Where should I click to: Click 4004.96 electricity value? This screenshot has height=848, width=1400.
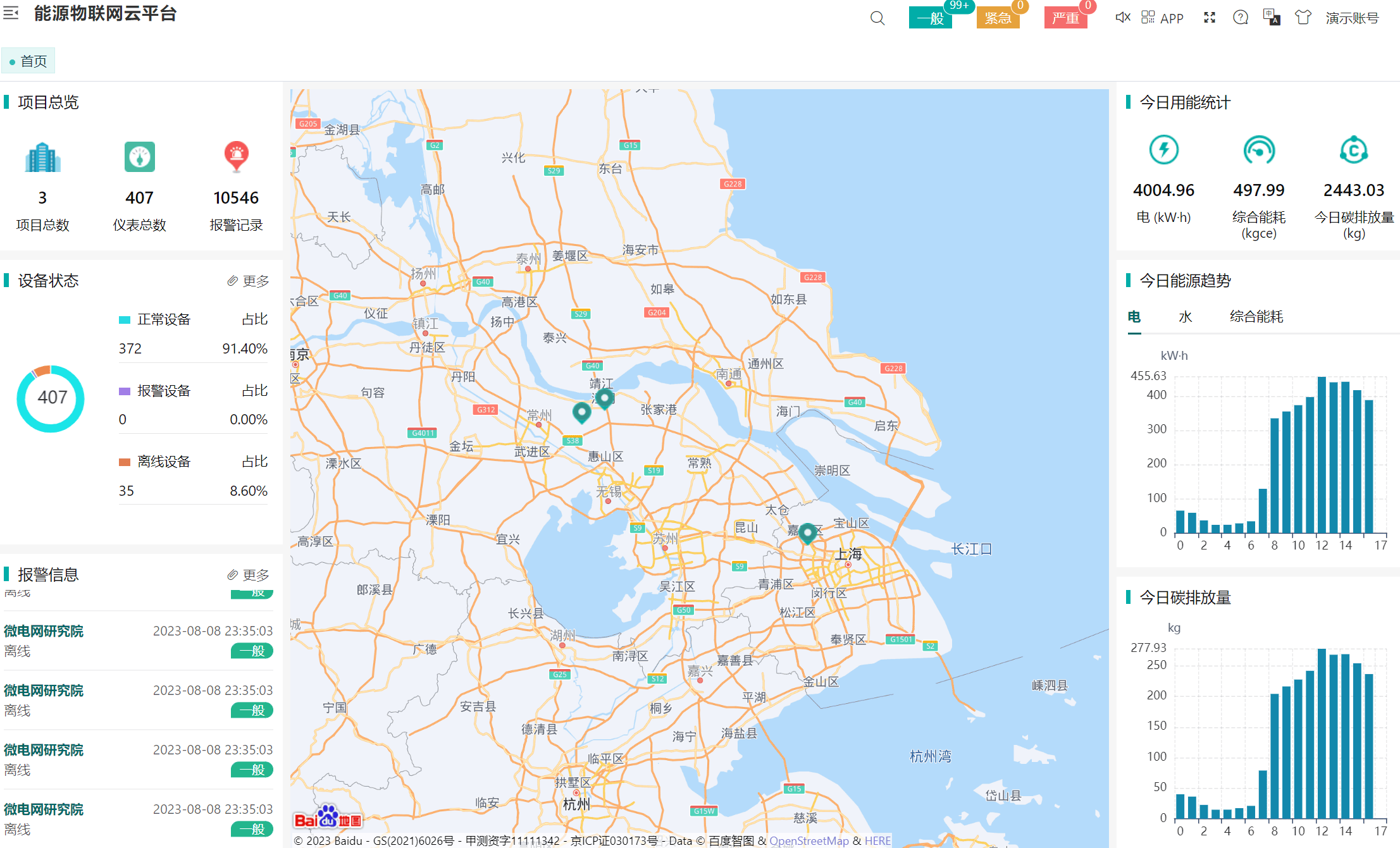tap(1163, 190)
